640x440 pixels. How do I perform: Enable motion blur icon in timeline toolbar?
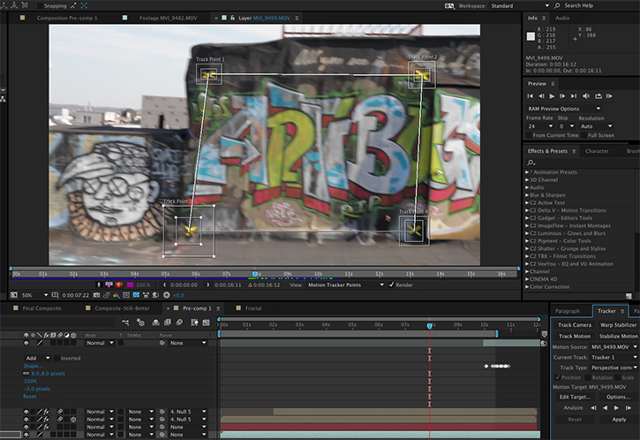(179, 322)
